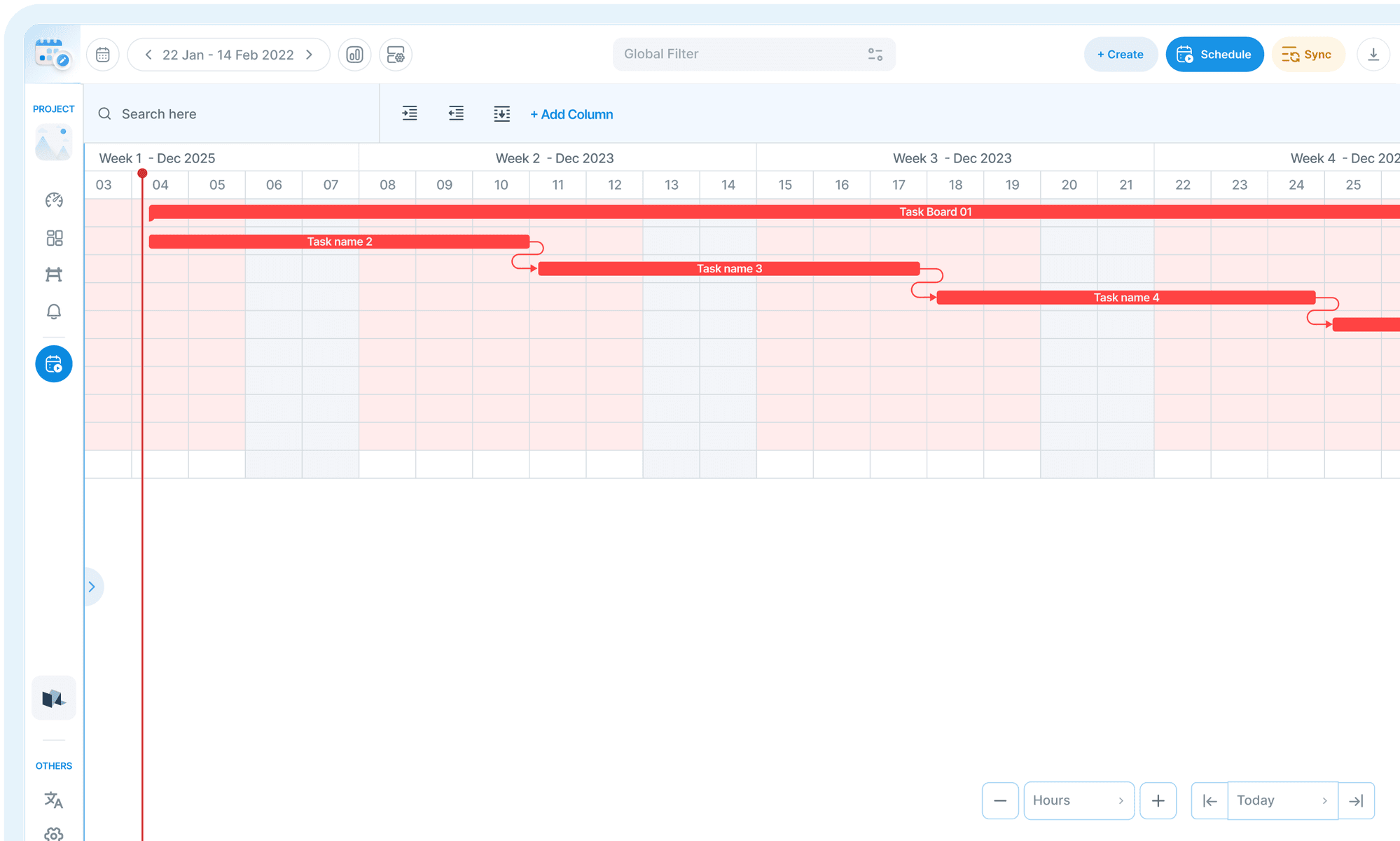Screen dimensions: 1400x841
Task: Select the Task name 3 bar
Action: (x=729, y=268)
